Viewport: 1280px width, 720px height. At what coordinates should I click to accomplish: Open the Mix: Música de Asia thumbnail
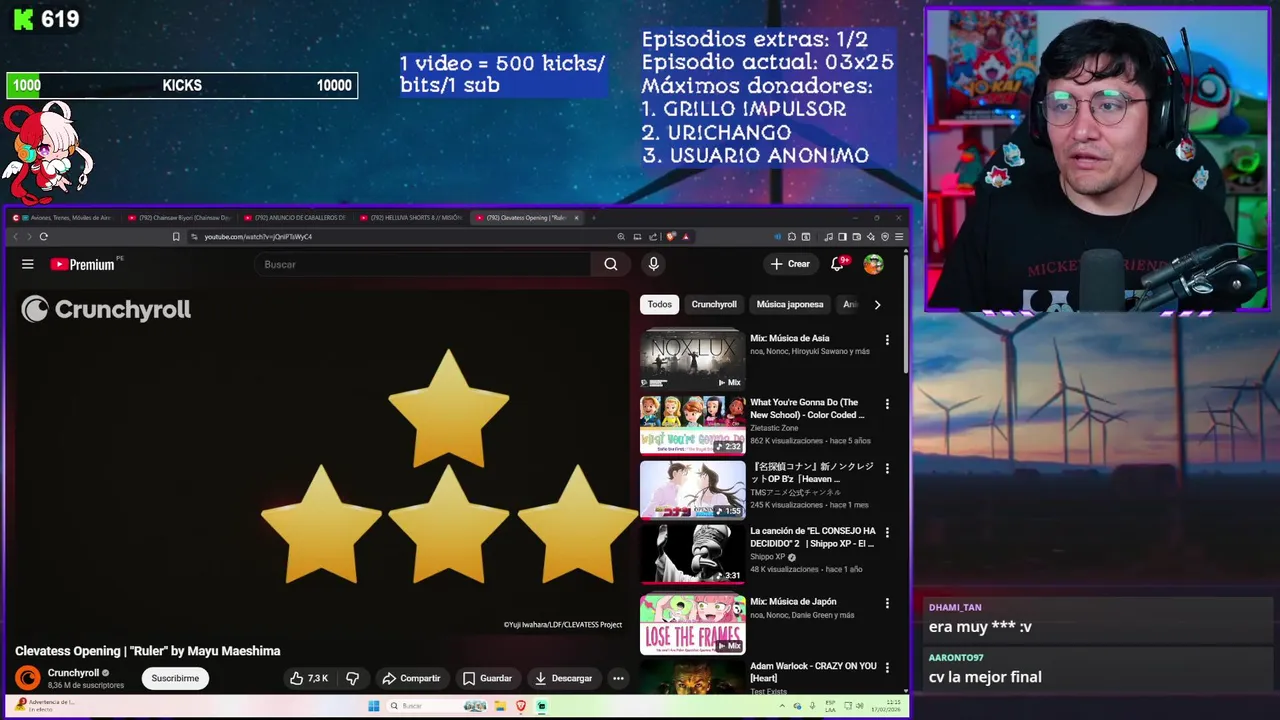[x=692, y=359]
